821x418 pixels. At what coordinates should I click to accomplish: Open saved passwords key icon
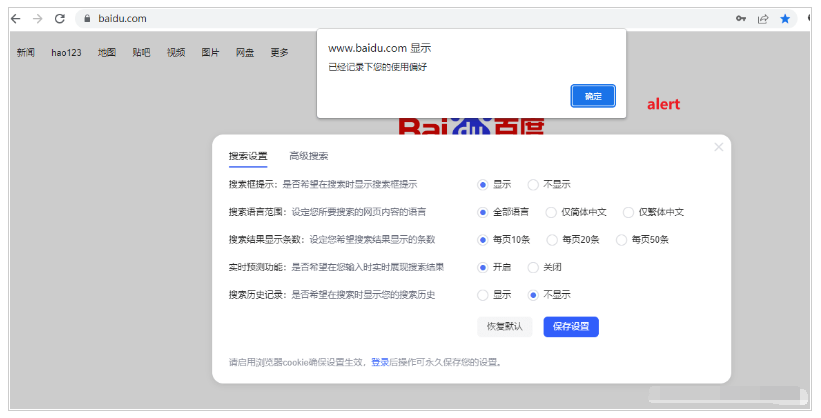(740, 19)
